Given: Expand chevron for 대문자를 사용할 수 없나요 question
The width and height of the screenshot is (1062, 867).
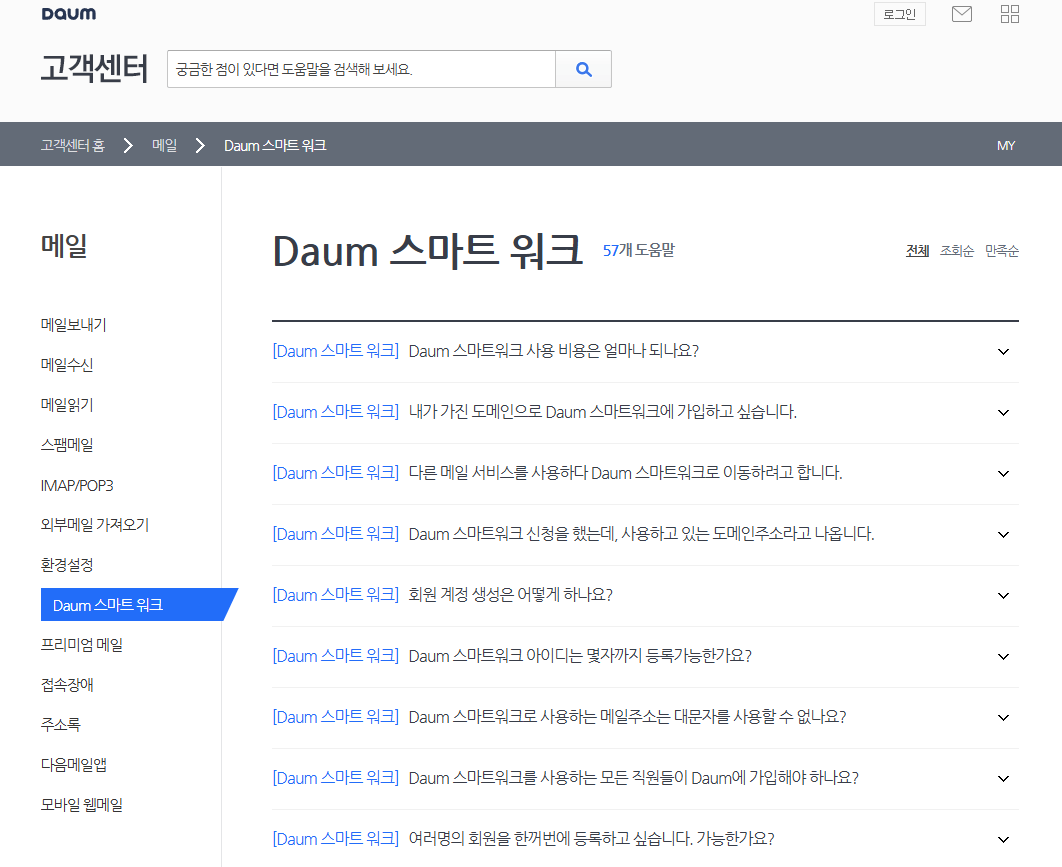Looking at the screenshot, I should (1003, 717).
